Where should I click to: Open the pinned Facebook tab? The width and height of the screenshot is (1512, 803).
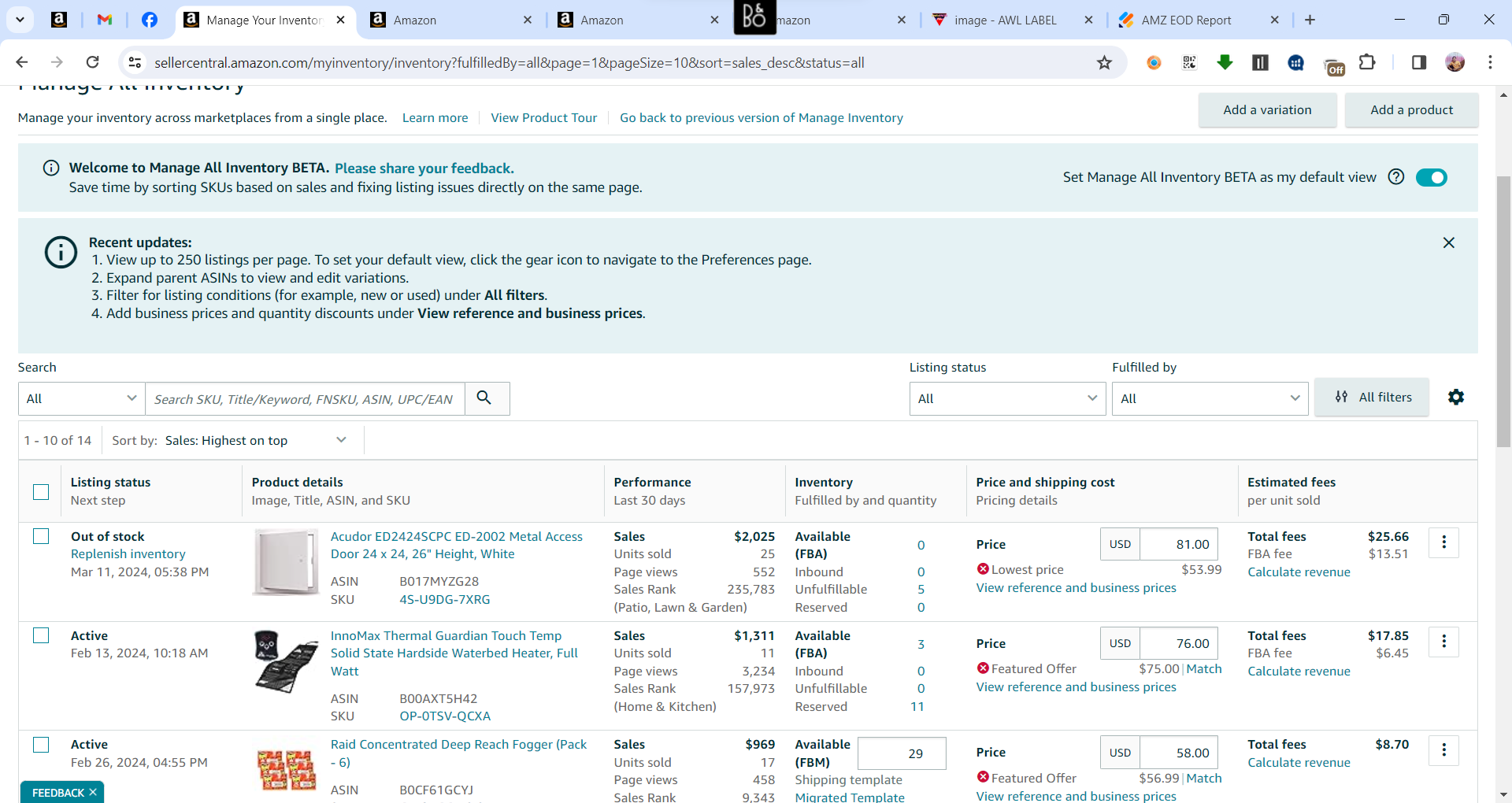pyautogui.click(x=149, y=20)
